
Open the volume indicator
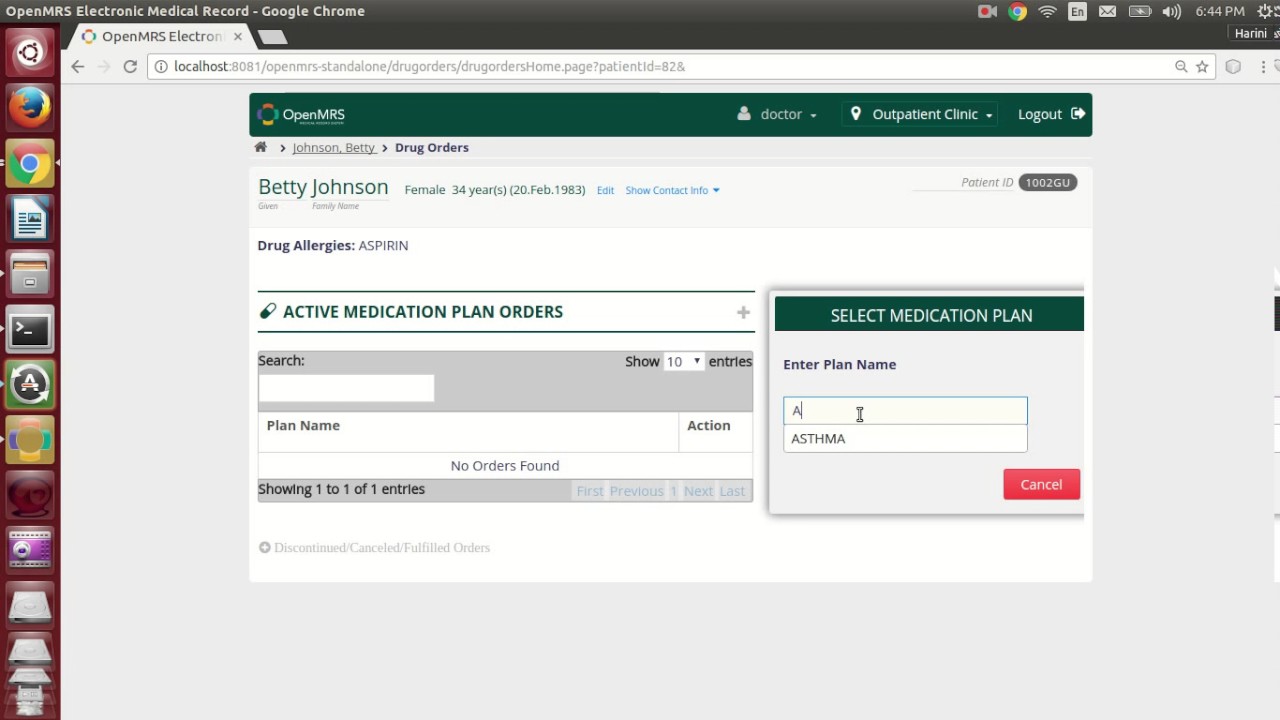(1171, 12)
